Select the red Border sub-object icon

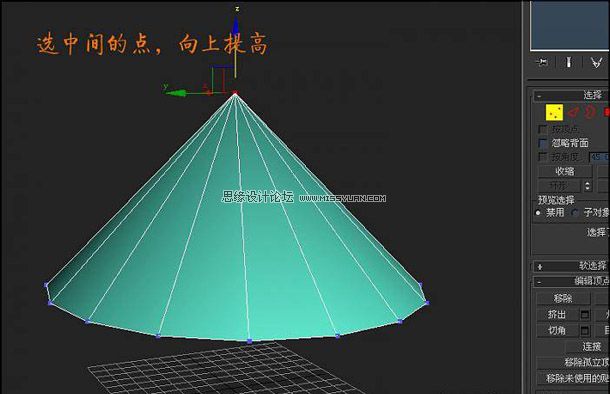coord(591,112)
